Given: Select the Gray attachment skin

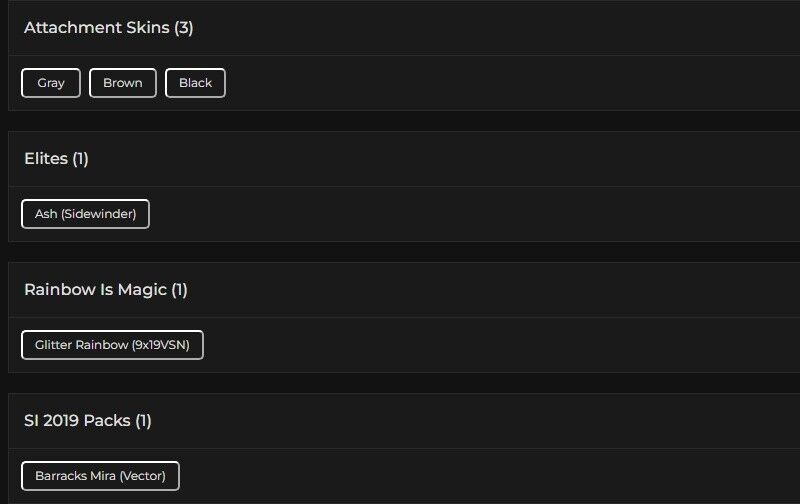Looking at the screenshot, I should [x=51, y=83].
